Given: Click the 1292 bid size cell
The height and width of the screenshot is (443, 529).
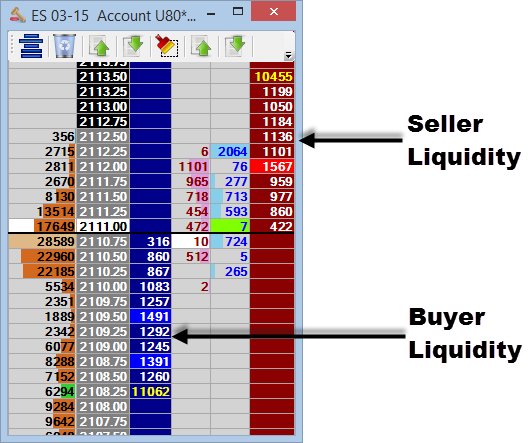Looking at the screenshot, I should pyautogui.click(x=150, y=331).
